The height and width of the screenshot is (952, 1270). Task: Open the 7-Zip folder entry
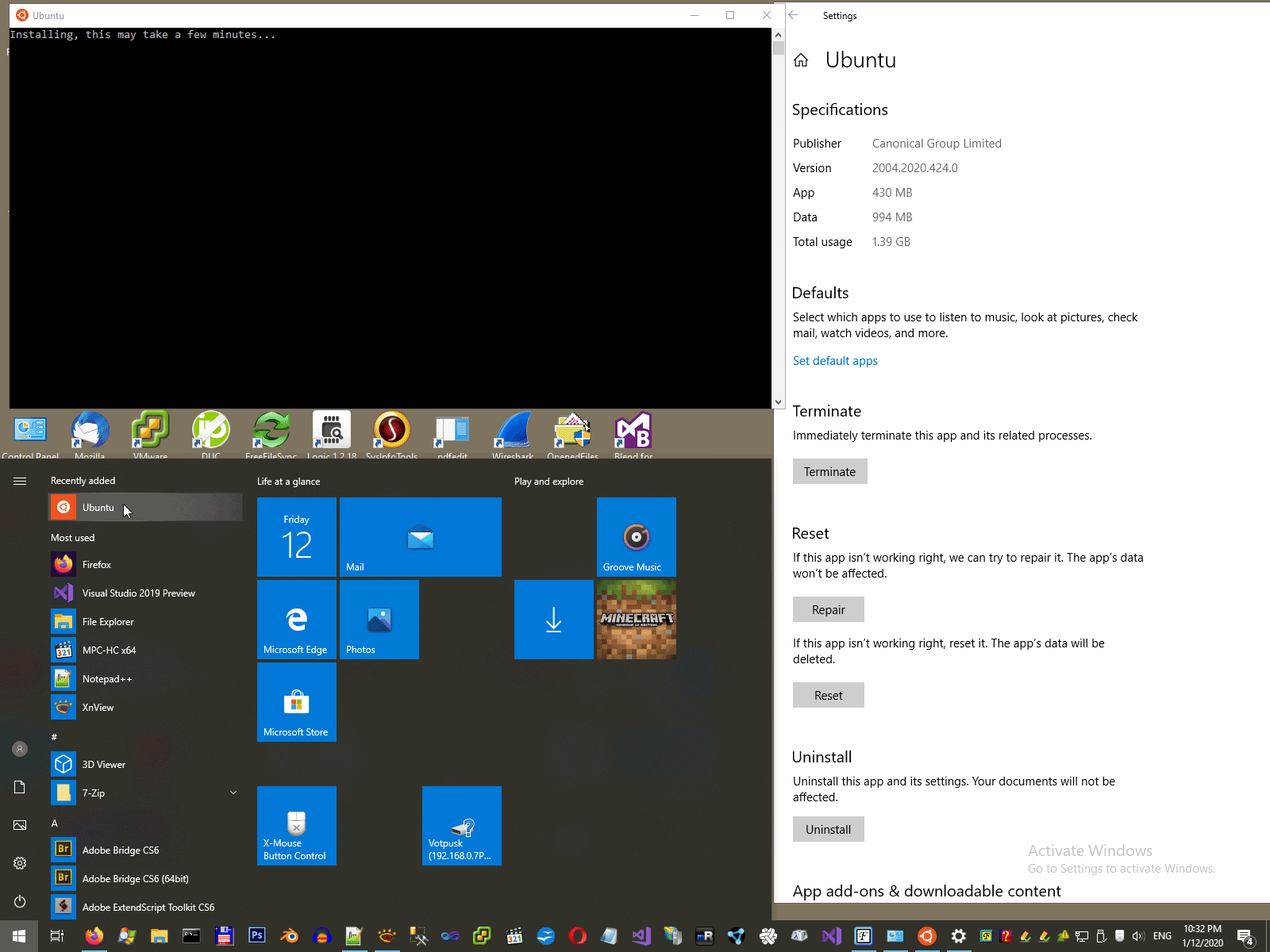pyautogui.click(x=145, y=793)
